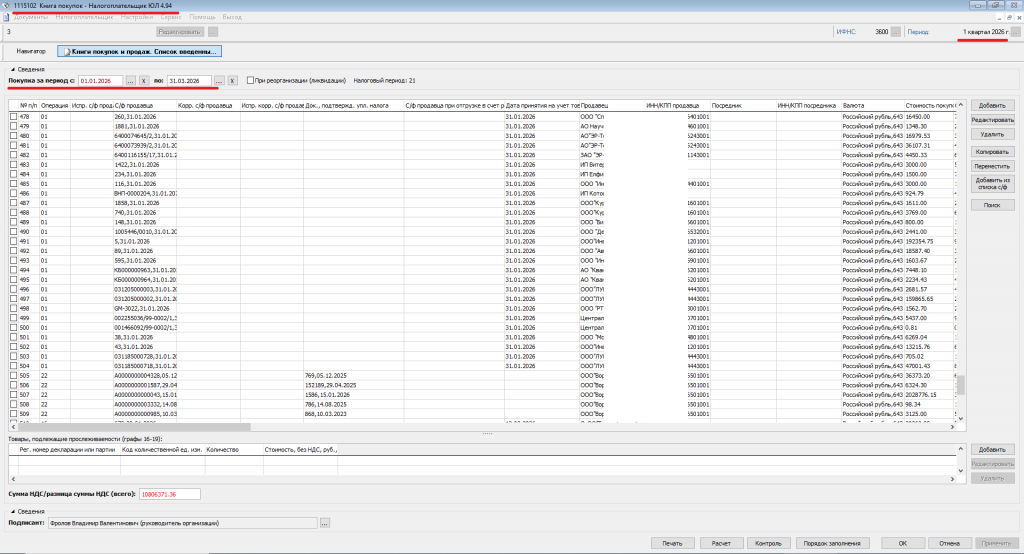The image size is (1024, 554).
Task: Open ИФНС 3600 selection ellipsis button
Action: [895, 31]
